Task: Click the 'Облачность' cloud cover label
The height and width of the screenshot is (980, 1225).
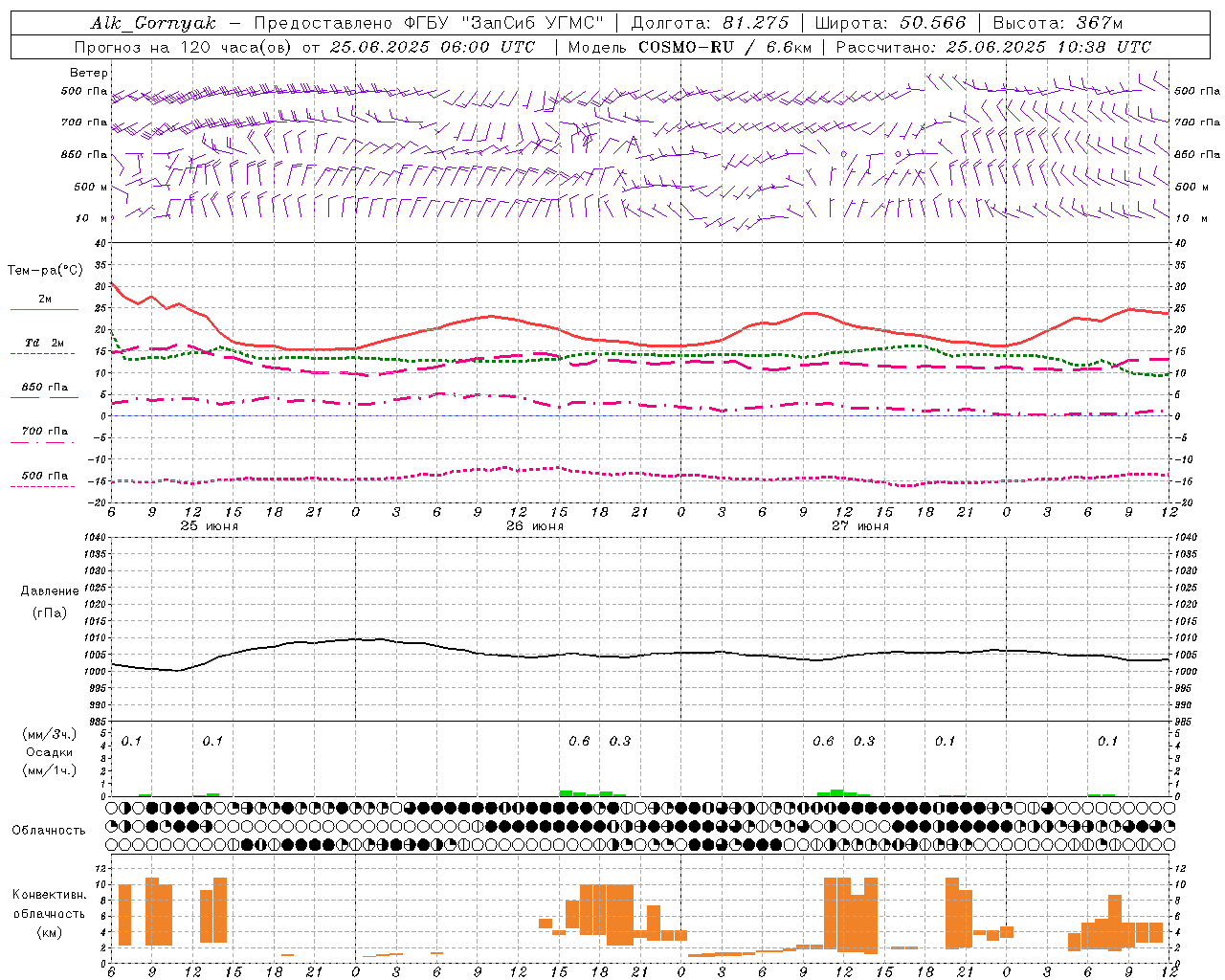Action: 49,831
